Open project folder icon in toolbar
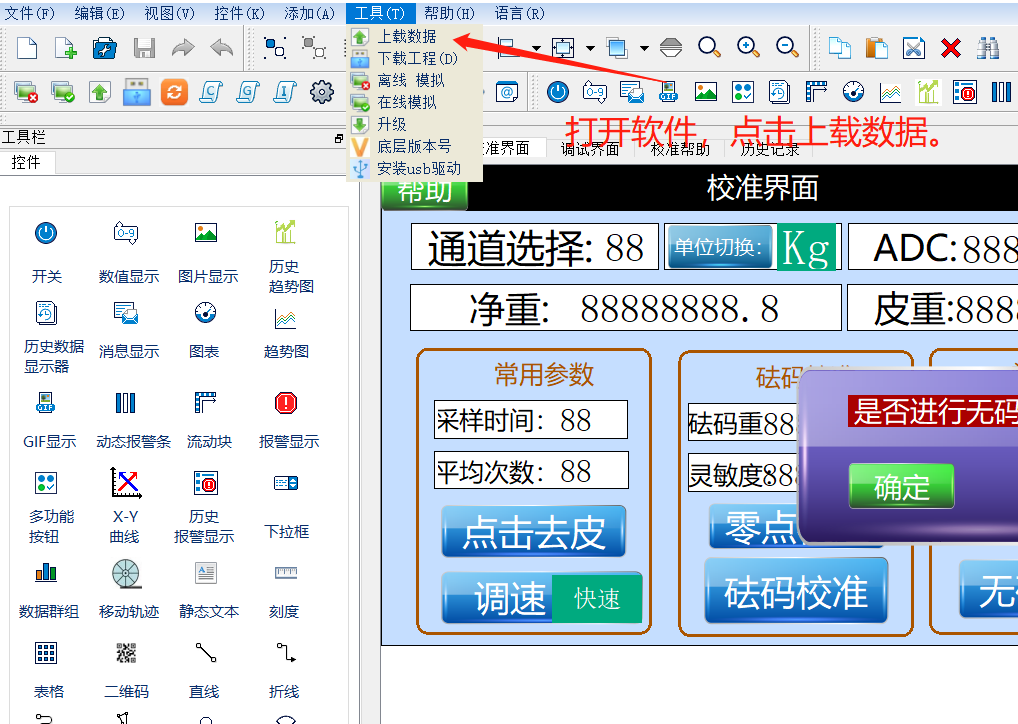 (105, 48)
